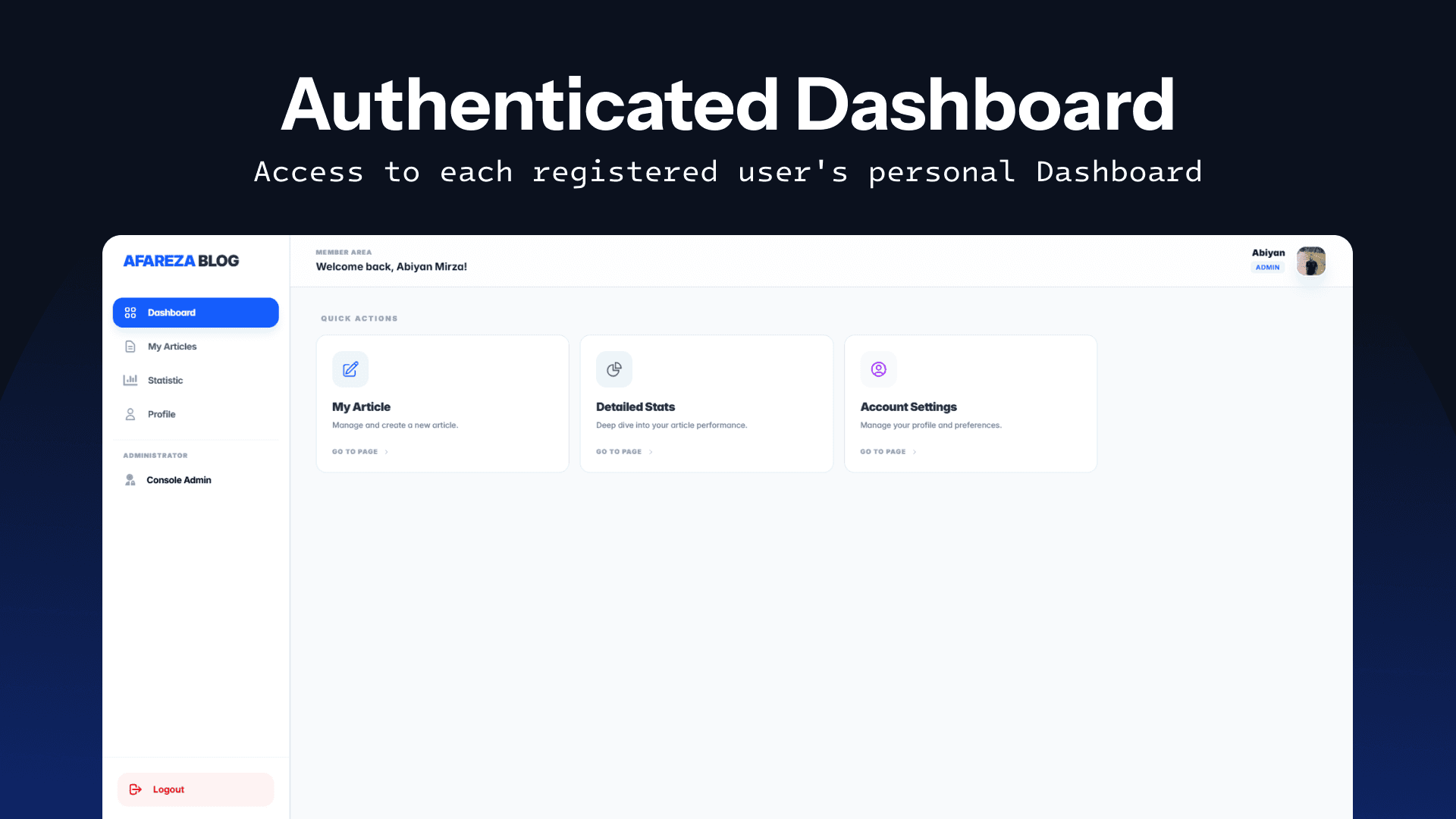The height and width of the screenshot is (819, 1456).
Task: Click the Detailed Stats pie chart icon
Action: tap(614, 369)
